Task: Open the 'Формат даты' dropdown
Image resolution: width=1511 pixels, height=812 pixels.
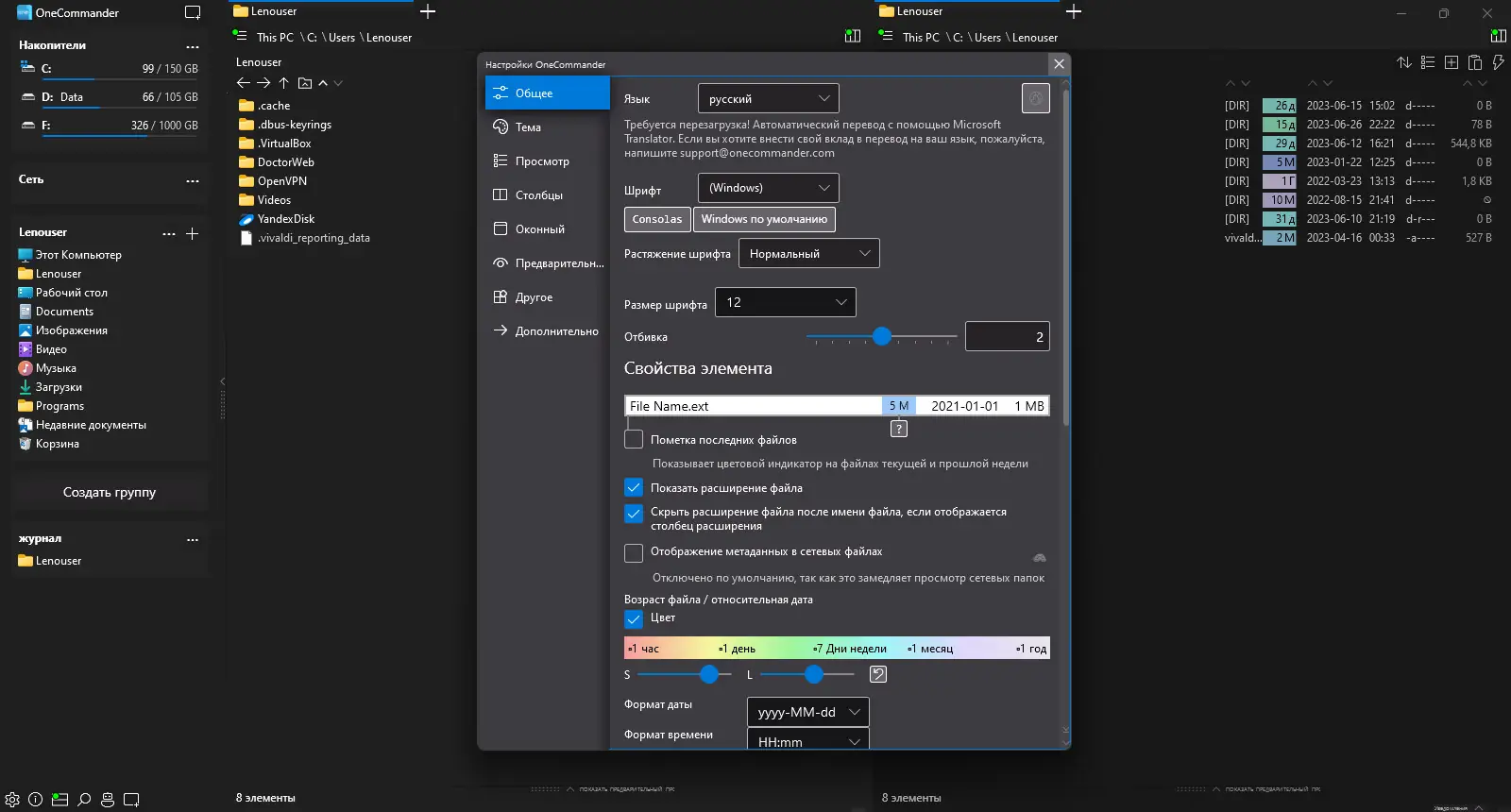Action: point(808,712)
